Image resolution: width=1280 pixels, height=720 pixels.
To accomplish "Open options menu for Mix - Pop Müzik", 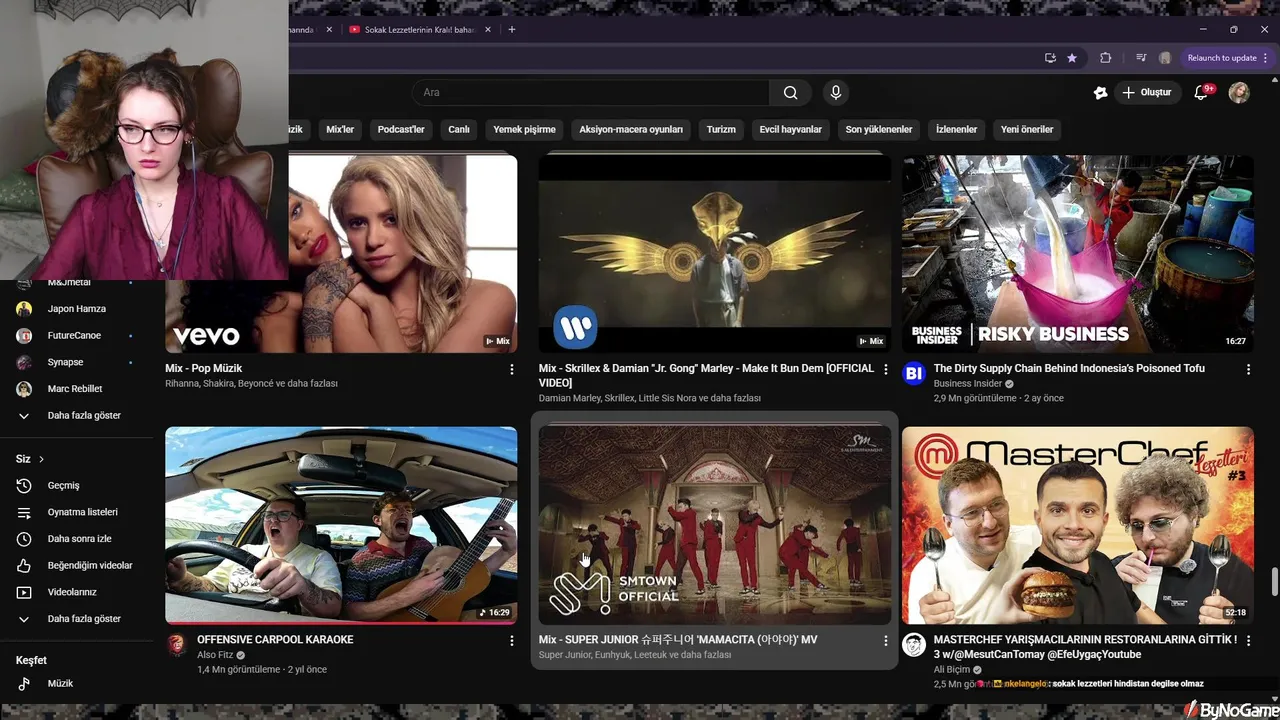I will click(512, 369).
